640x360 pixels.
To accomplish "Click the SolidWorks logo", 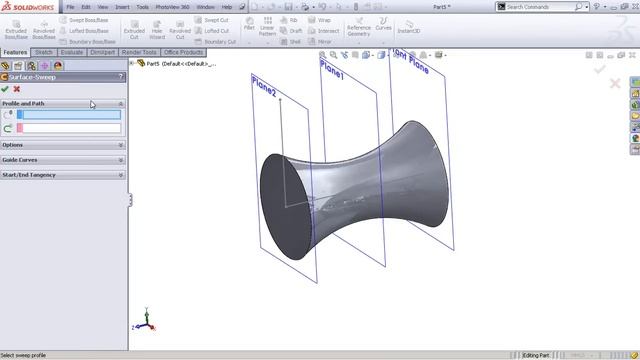I will 28,7.
